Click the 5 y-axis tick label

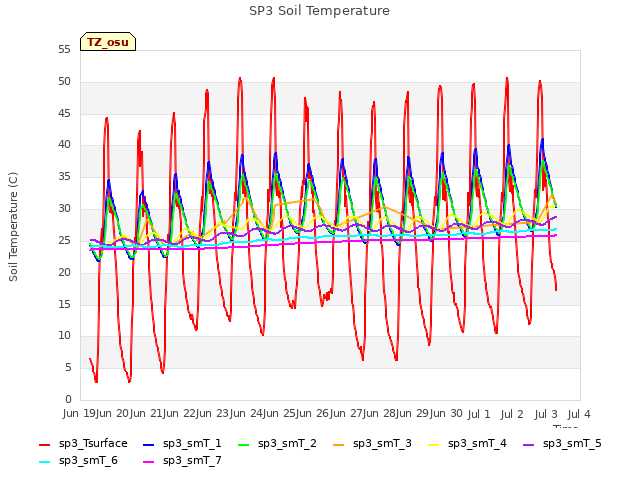click(68, 368)
